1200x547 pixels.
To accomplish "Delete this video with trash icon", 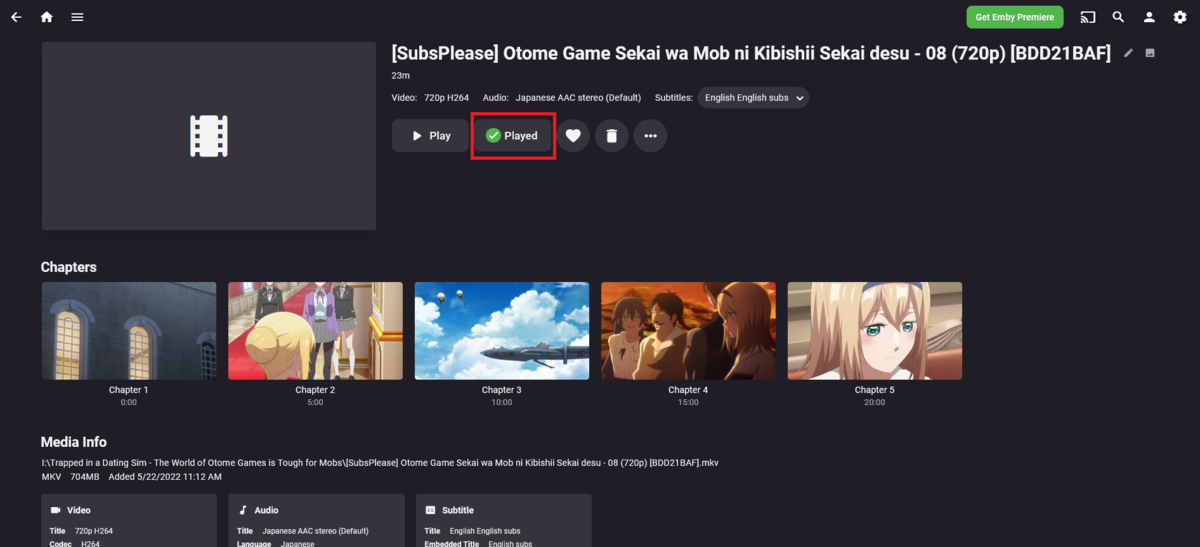I will (612, 136).
